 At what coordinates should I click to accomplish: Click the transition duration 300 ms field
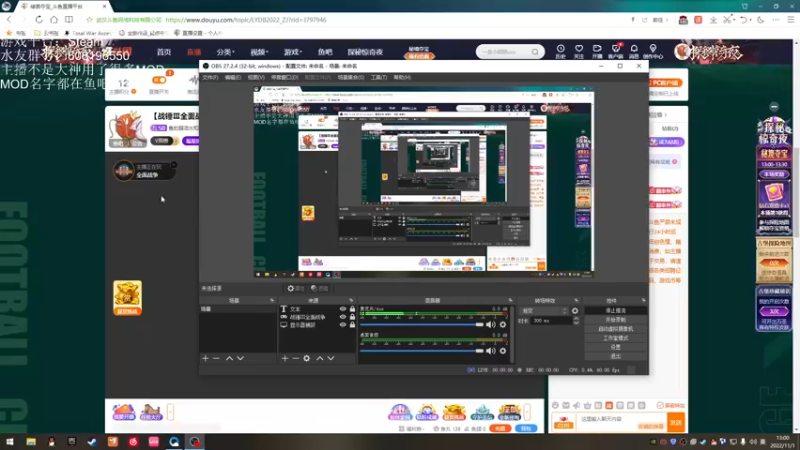552,321
